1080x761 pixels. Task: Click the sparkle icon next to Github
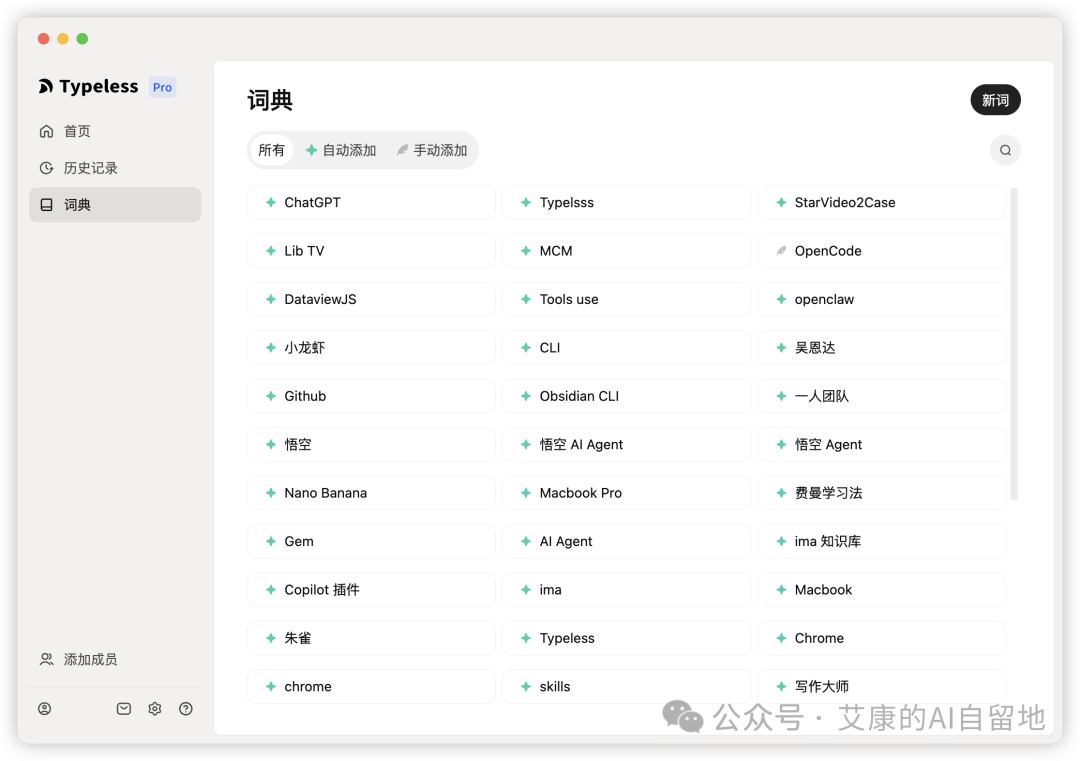pyautogui.click(x=271, y=396)
